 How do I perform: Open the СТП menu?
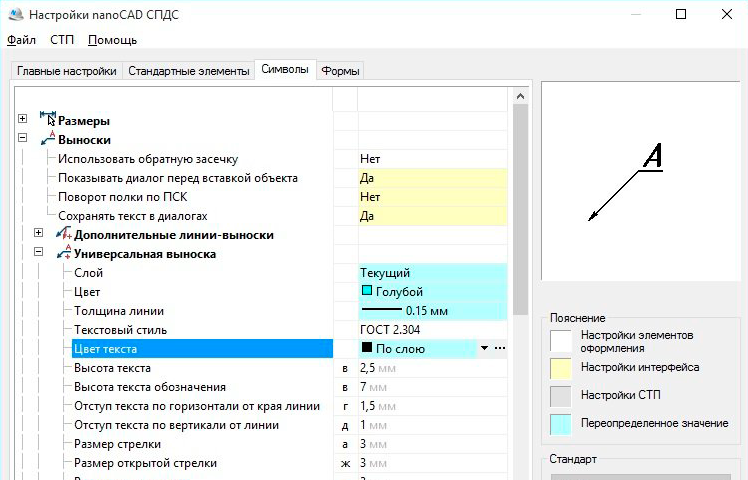62,40
